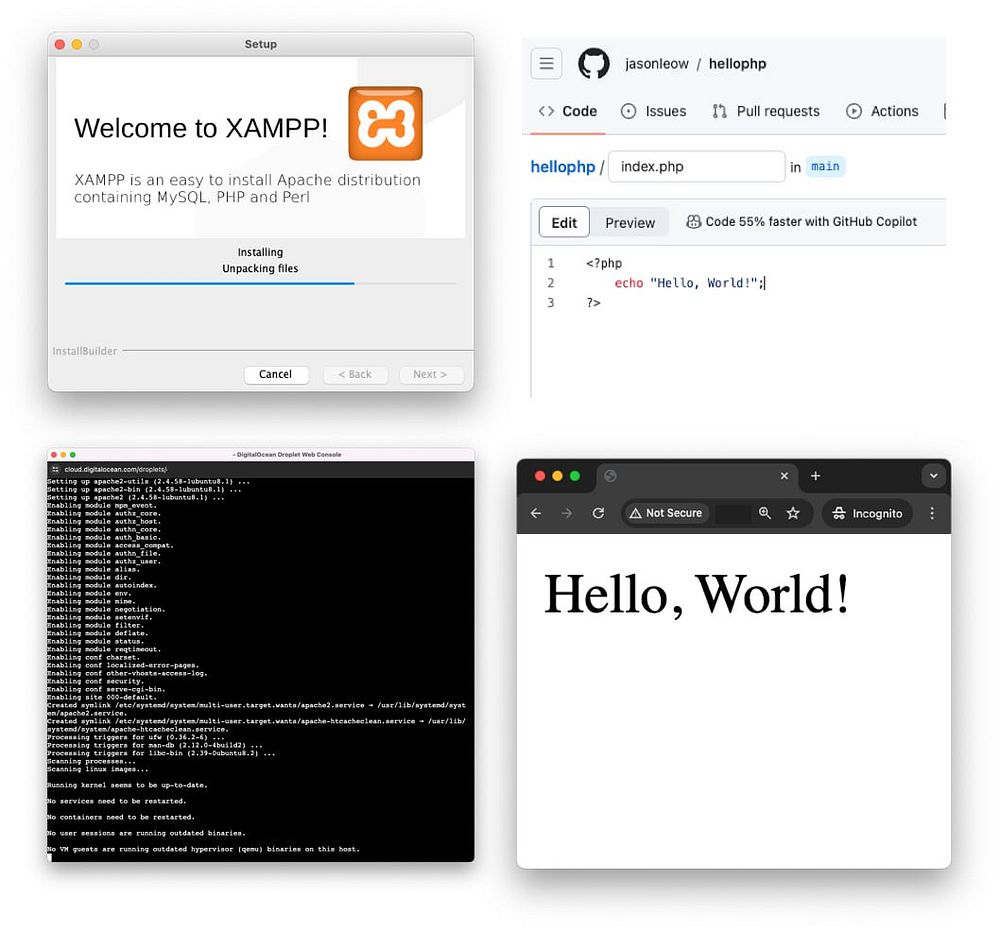Click 'Enabling site 000-default.' console line

tap(102, 697)
